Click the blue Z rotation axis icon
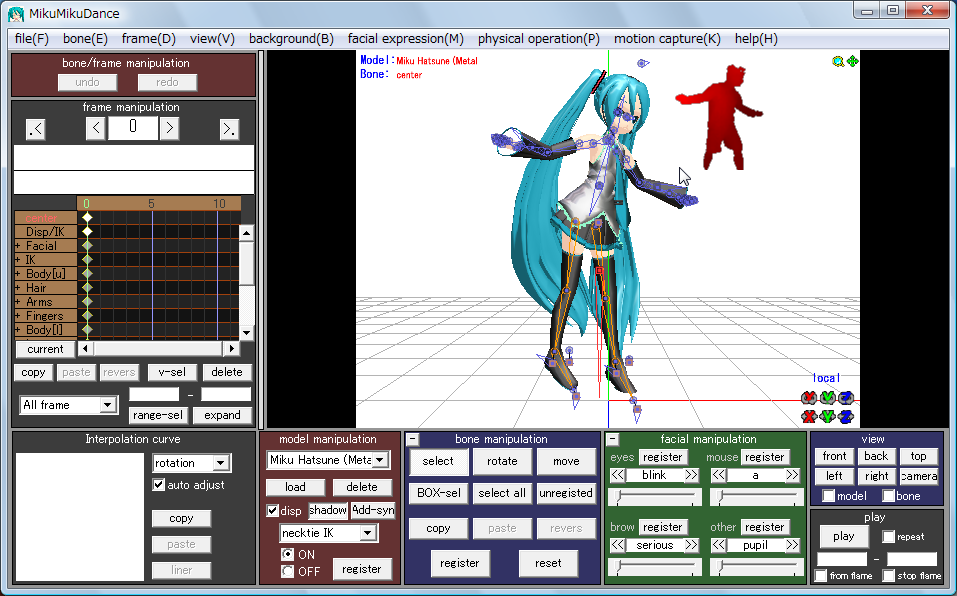This screenshot has height=596, width=957. (846, 398)
